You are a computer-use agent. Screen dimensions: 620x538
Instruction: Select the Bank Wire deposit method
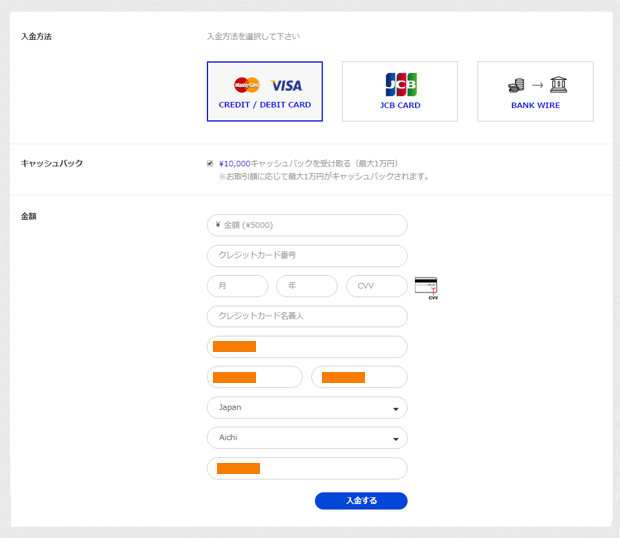(535, 91)
